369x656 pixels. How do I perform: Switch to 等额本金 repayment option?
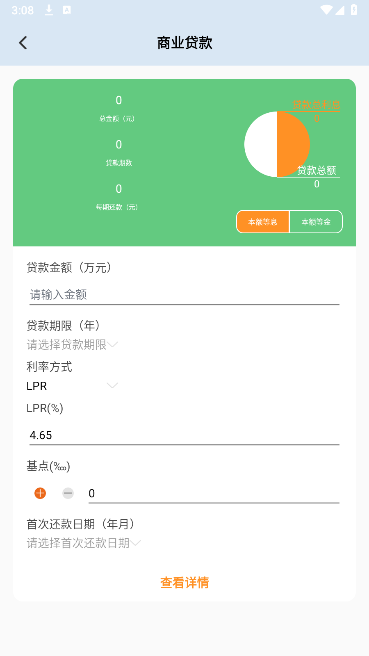click(316, 222)
